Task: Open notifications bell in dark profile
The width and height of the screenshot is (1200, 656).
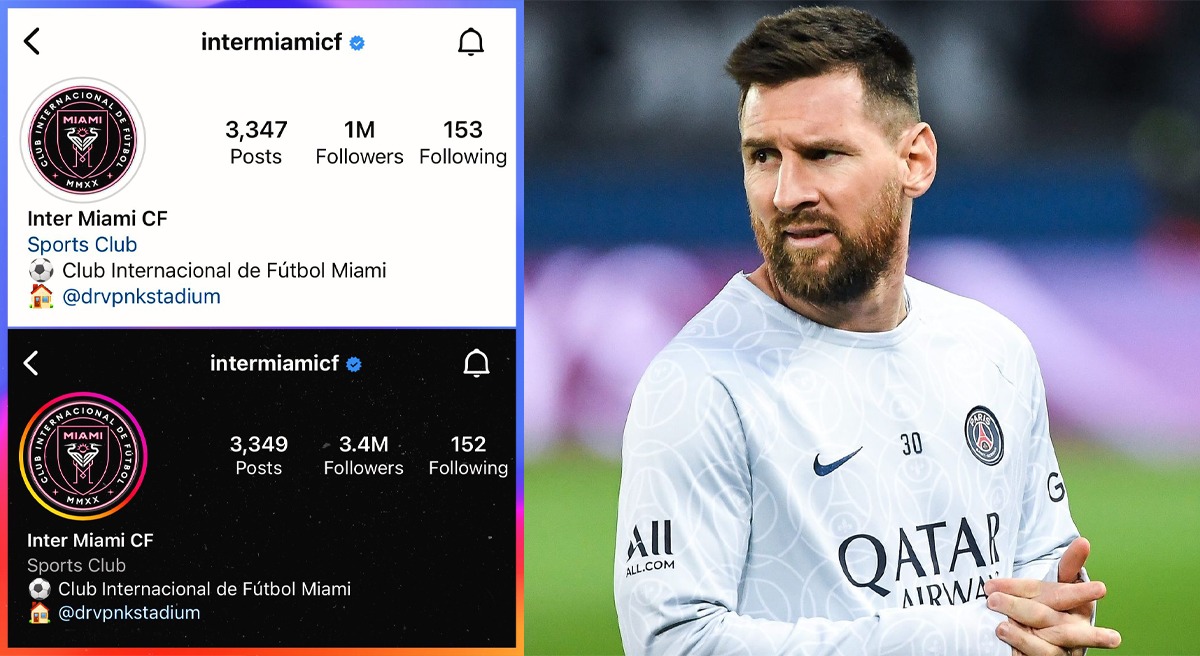Action: 477,364
